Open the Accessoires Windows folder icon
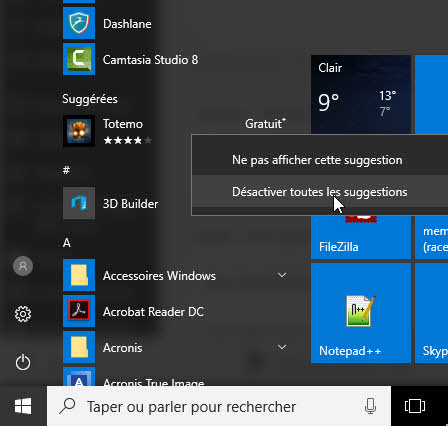The height and width of the screenshot is (426, 448). tap(79, 275)
